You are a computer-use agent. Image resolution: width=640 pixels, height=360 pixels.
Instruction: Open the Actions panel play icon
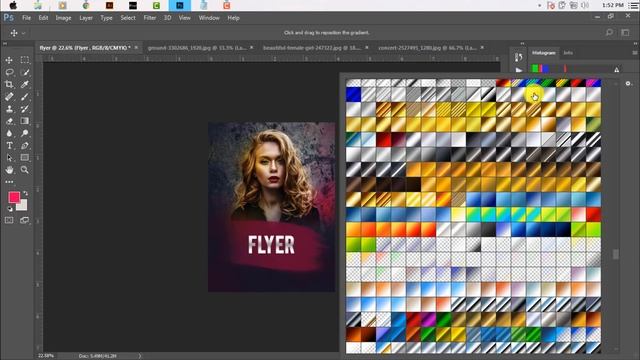click(518, 70)
